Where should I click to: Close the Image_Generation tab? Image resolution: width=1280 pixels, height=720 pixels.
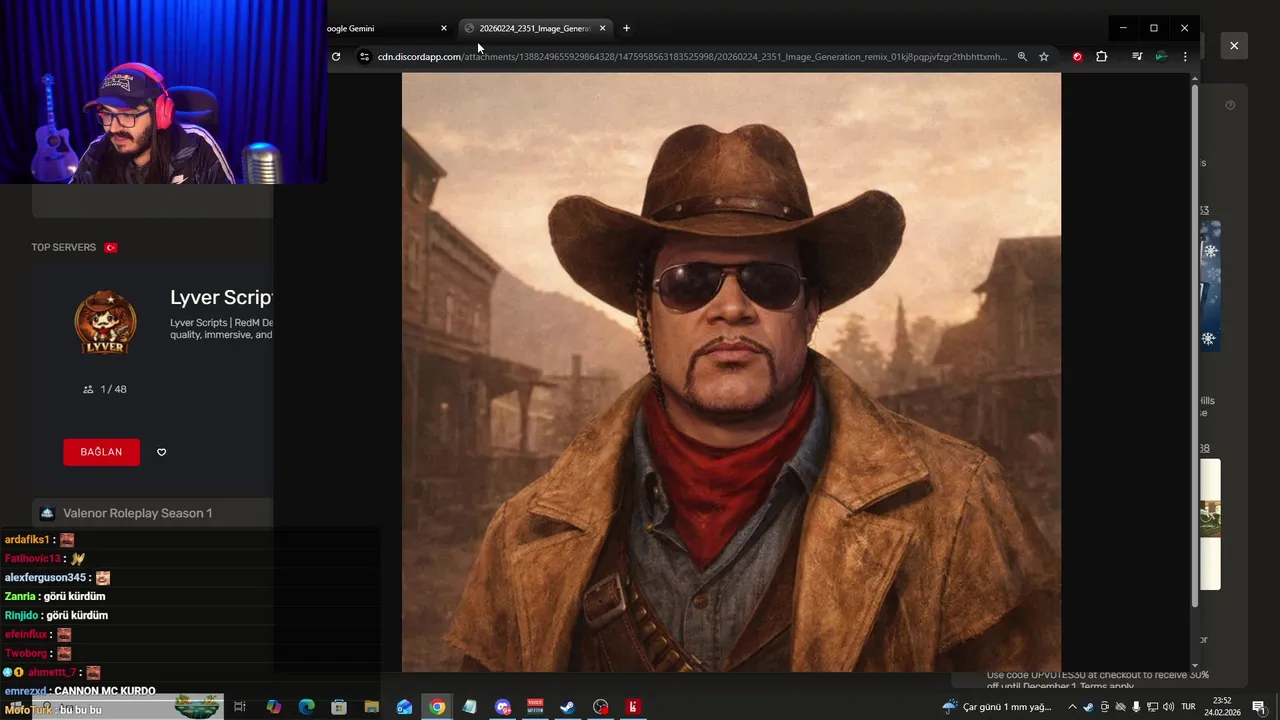pyautogui.click(x=602, y=28)
